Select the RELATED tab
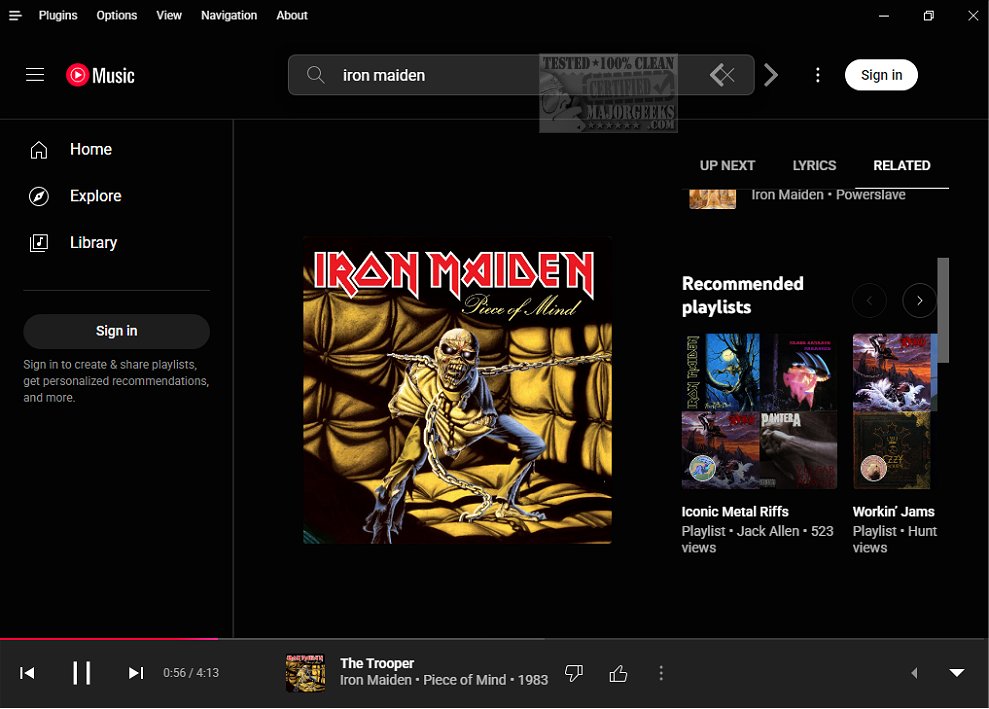This screenshot has height=709, width=989. (x=902, y=165)
